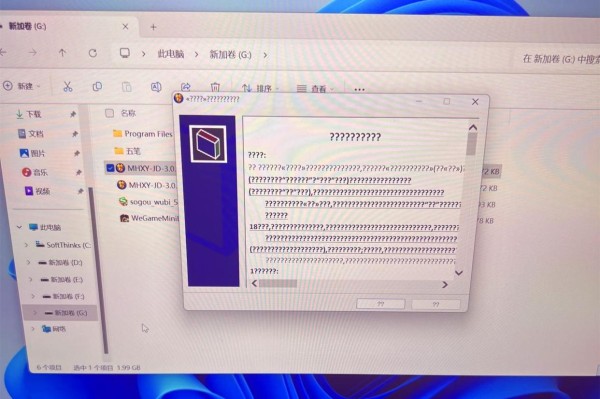The width and height of the screenshot is (600, 399).
Task: Collapse the 此电脑 tree node
Action: (x=19, y=227)
